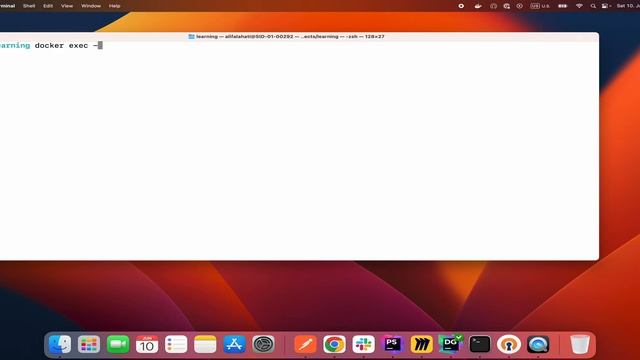The width and height of the screenshot is (640, 360).
Task: Click the terminal window title text
Action: (x=290, y=37)
